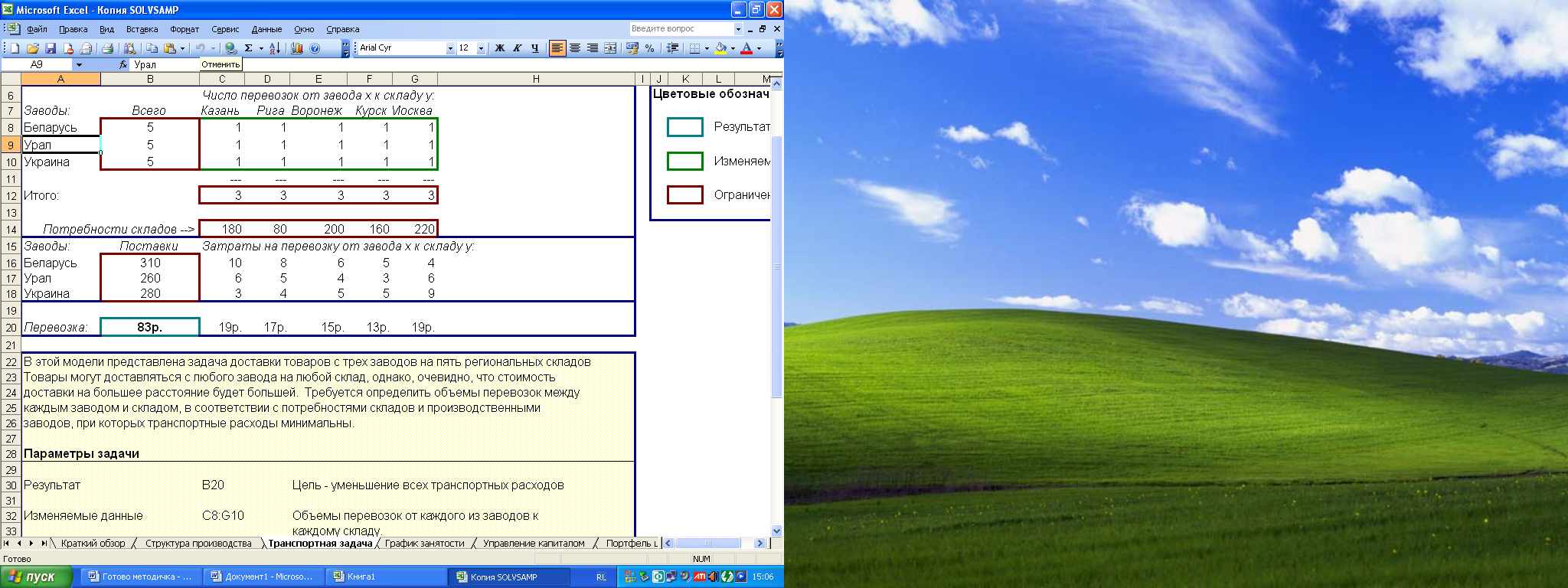Screen dimensions: 1568x588
Task: Click the vertical scrollbar down arrow
Action: point(777,531)
